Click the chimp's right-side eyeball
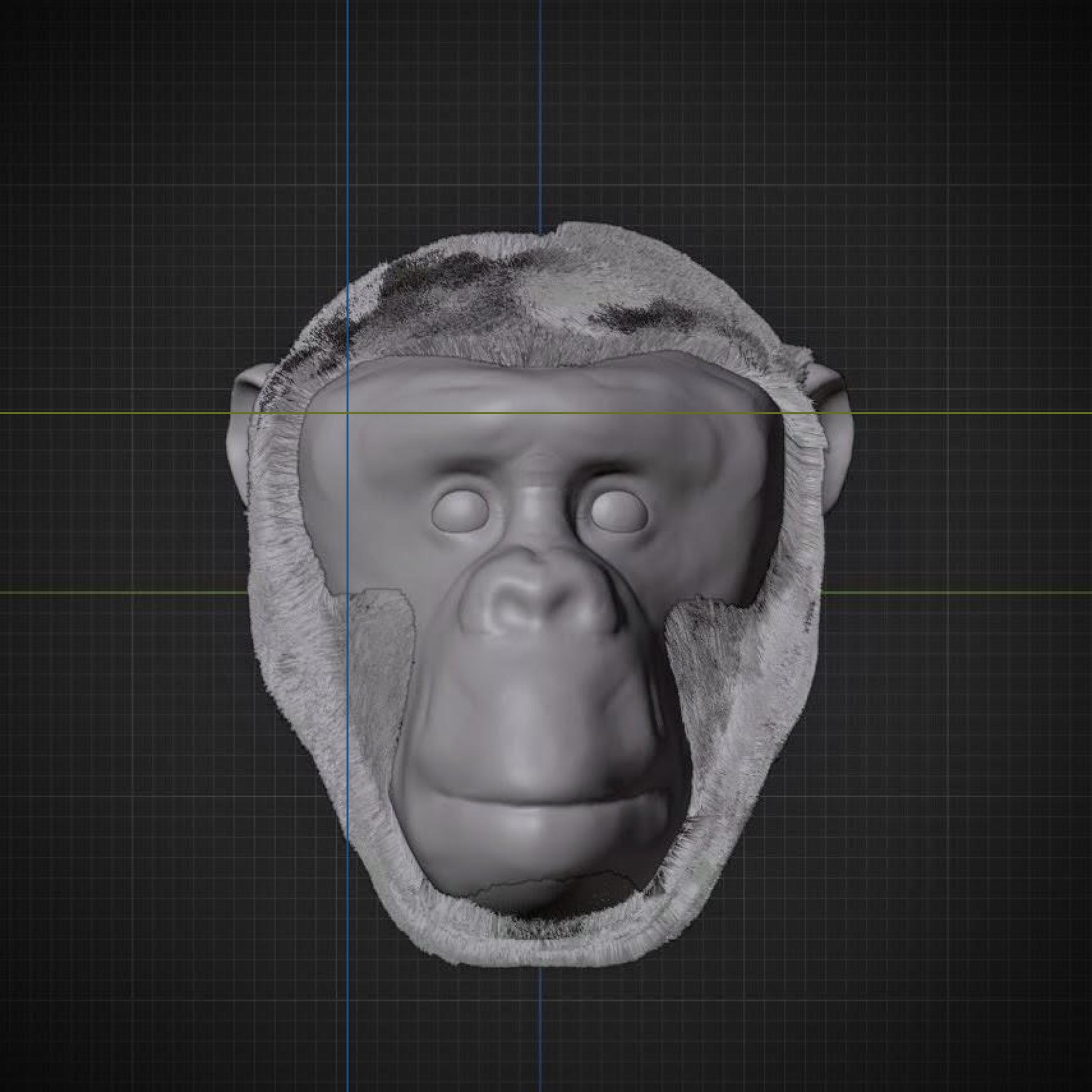1092x1092 pixels. (620, 511)
